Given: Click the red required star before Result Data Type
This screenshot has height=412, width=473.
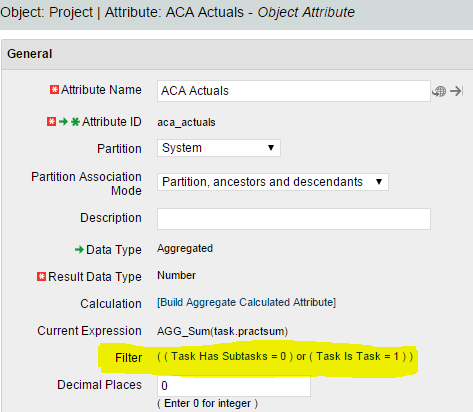Looking at the screenshot, I should pos(41,276).
